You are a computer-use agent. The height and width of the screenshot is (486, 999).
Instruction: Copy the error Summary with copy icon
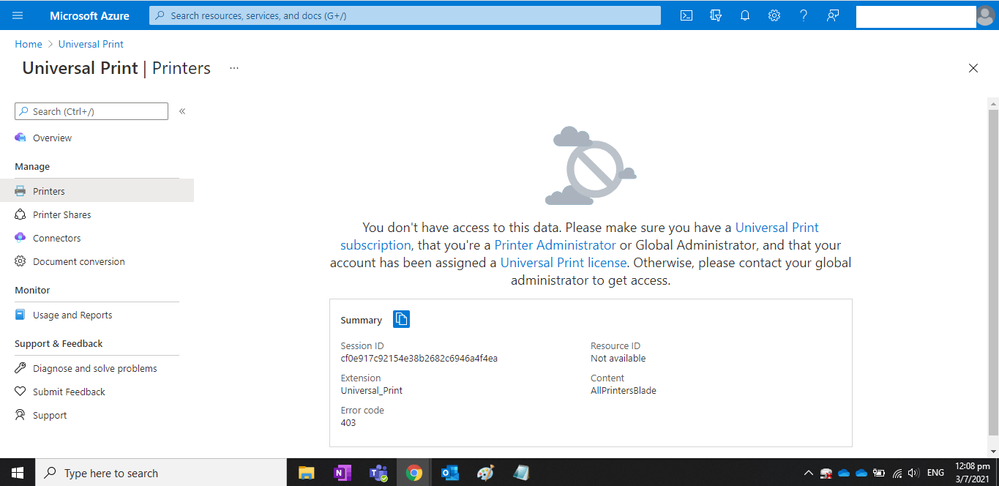pos(401,319)
